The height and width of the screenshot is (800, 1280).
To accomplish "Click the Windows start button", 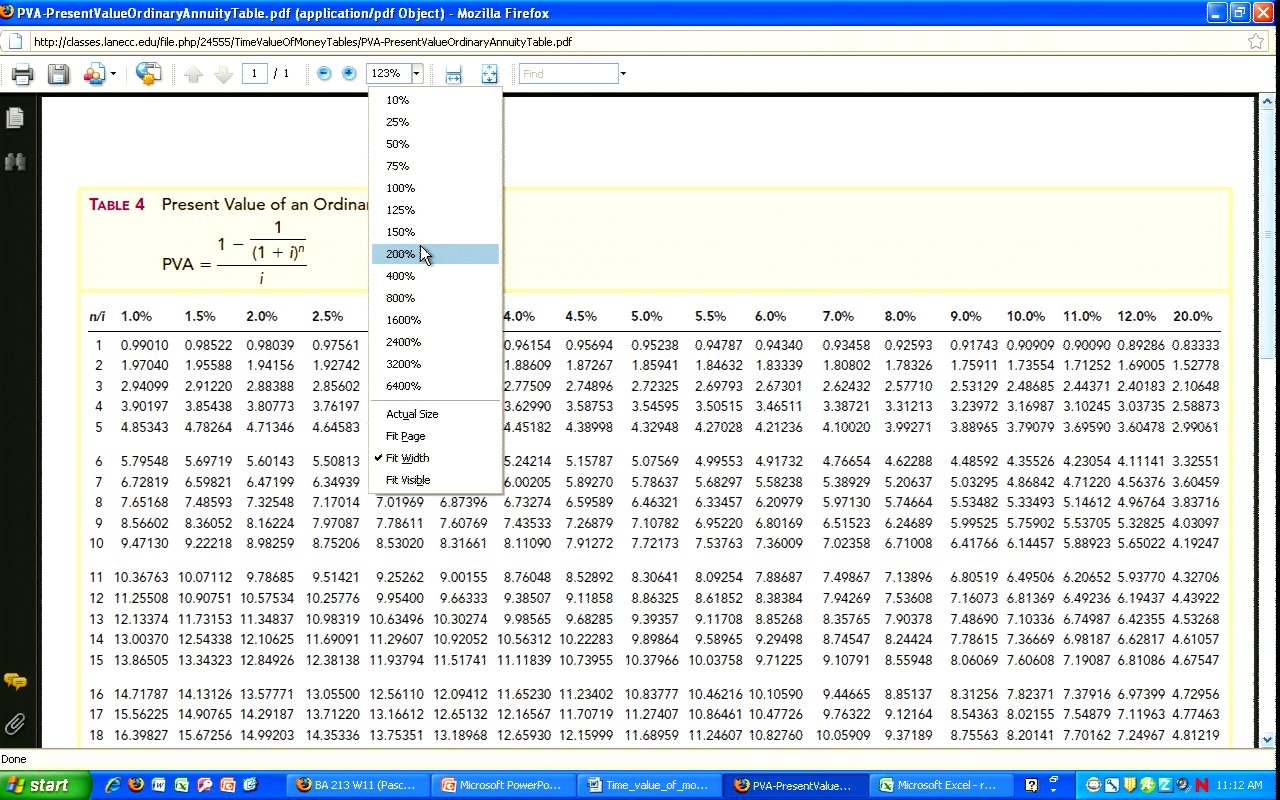I will pos(37,785).
